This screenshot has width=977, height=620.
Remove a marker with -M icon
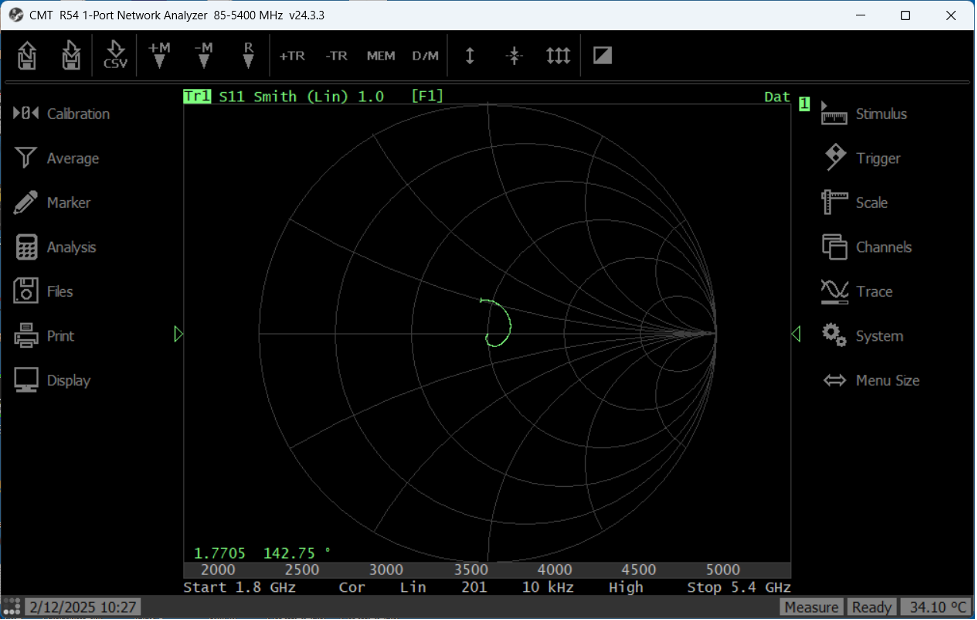(204, 55)
